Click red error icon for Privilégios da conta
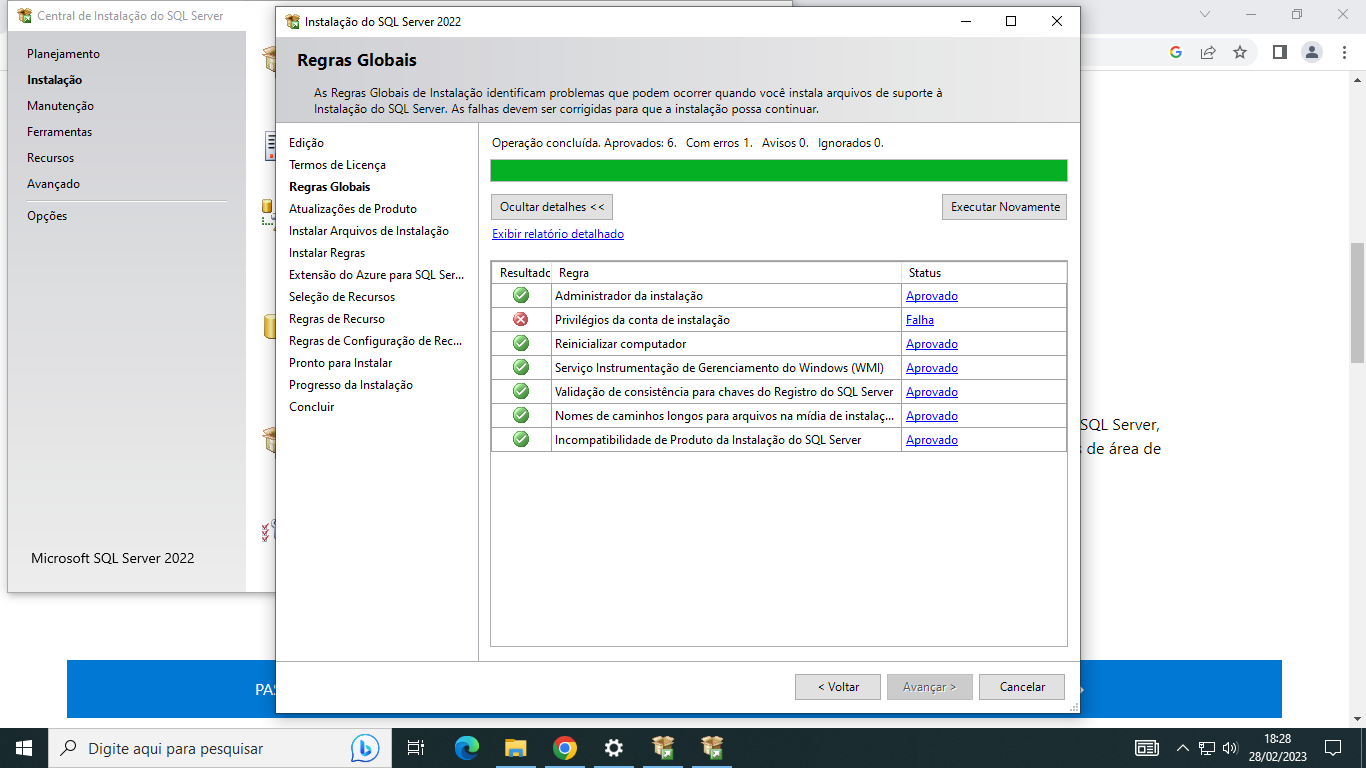This screenshot has height=768, width=1366. click(x=521, y=319)
